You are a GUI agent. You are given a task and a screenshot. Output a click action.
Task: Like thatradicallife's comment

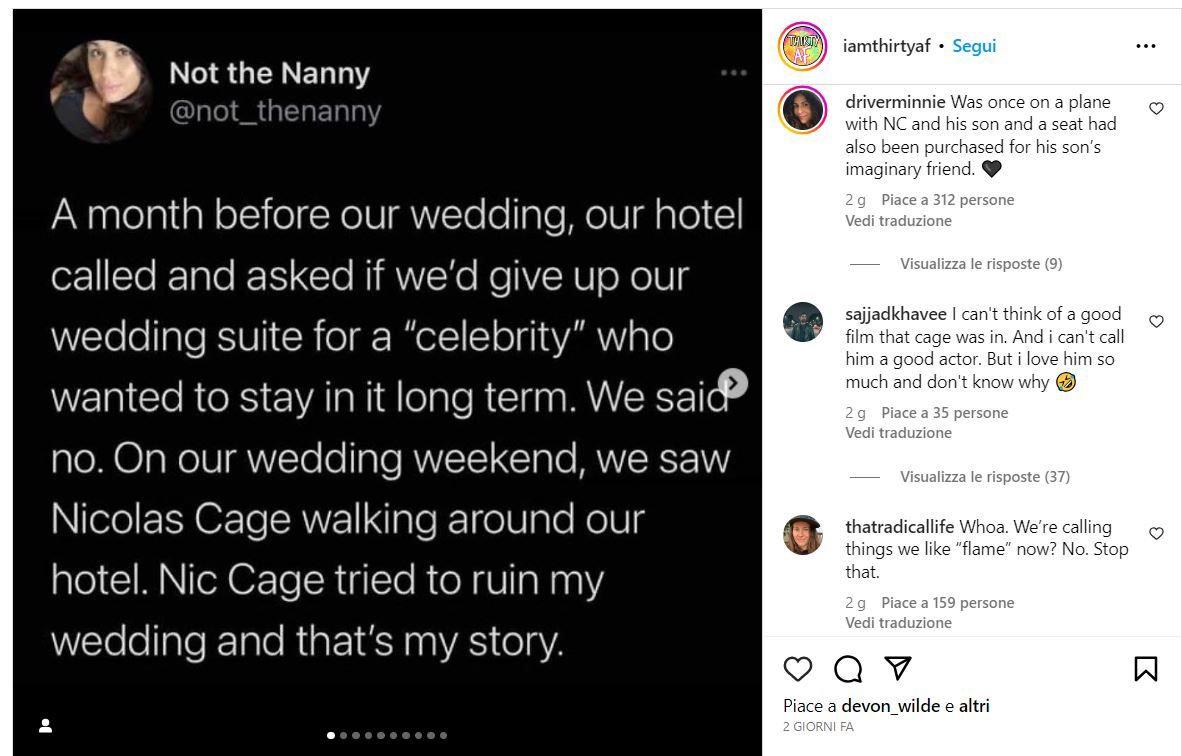(x=1156, y=534)
